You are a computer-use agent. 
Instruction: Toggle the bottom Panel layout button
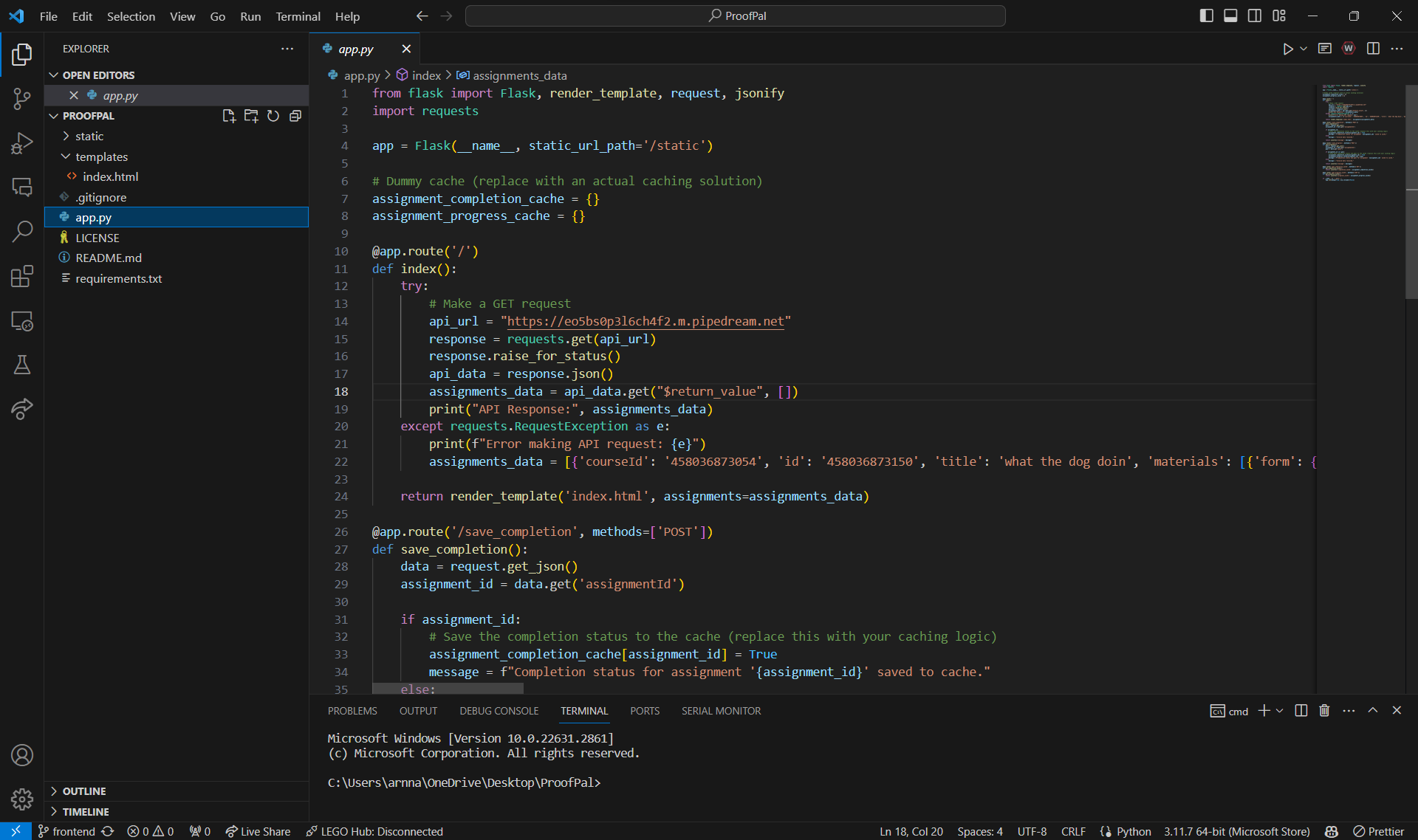click(x=1230, y=16)
